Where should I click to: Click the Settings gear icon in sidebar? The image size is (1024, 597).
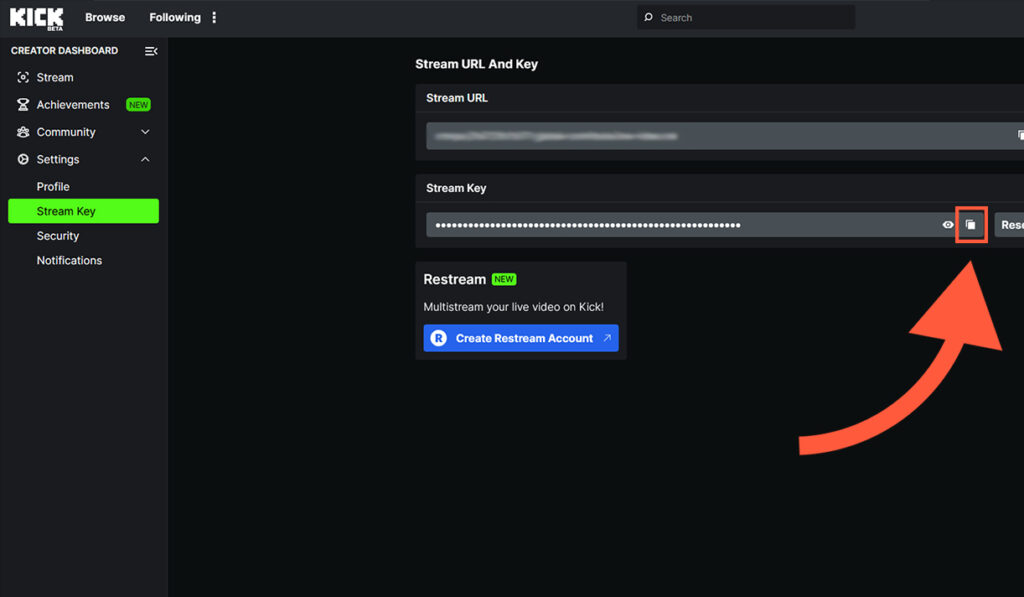tap(22, 159)
